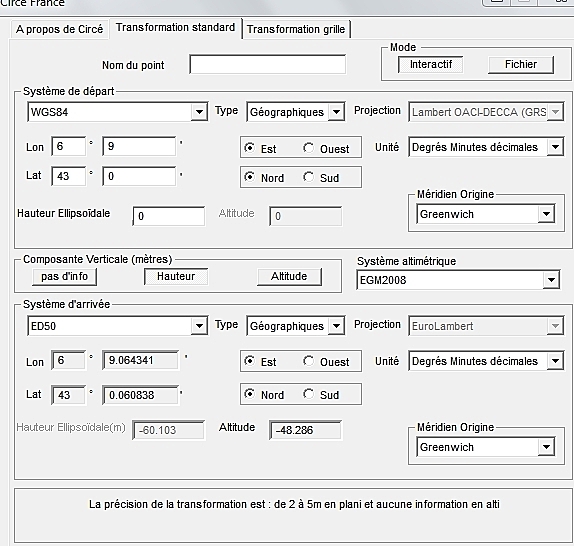Choose 'pas d'info' vertical component

64,276
